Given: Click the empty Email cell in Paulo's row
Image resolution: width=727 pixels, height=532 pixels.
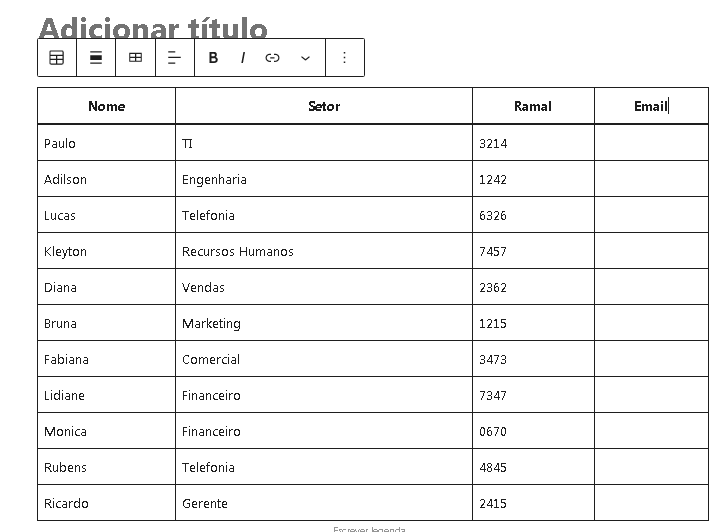Looking at the screenshot, I should coord(651,143).
